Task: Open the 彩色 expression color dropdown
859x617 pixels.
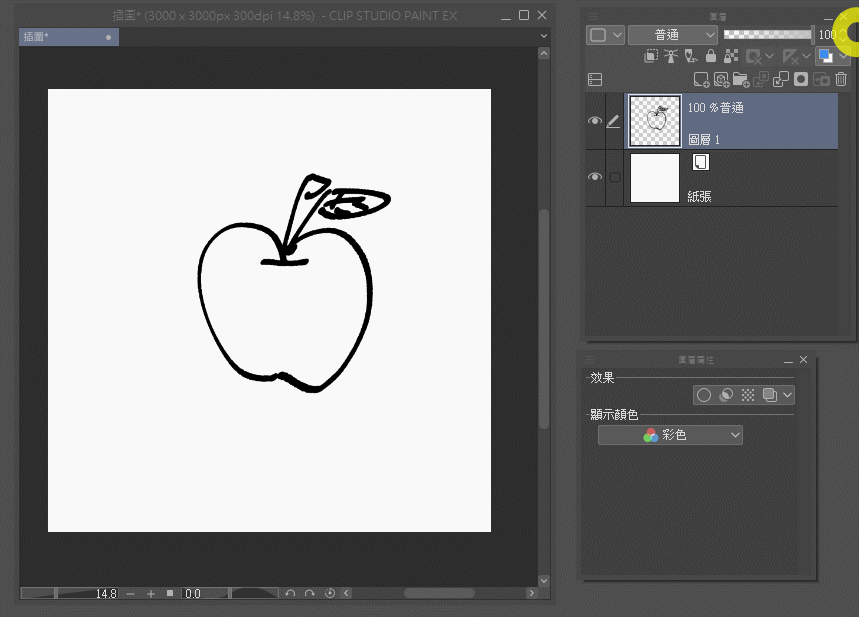Action: (670, 435)
